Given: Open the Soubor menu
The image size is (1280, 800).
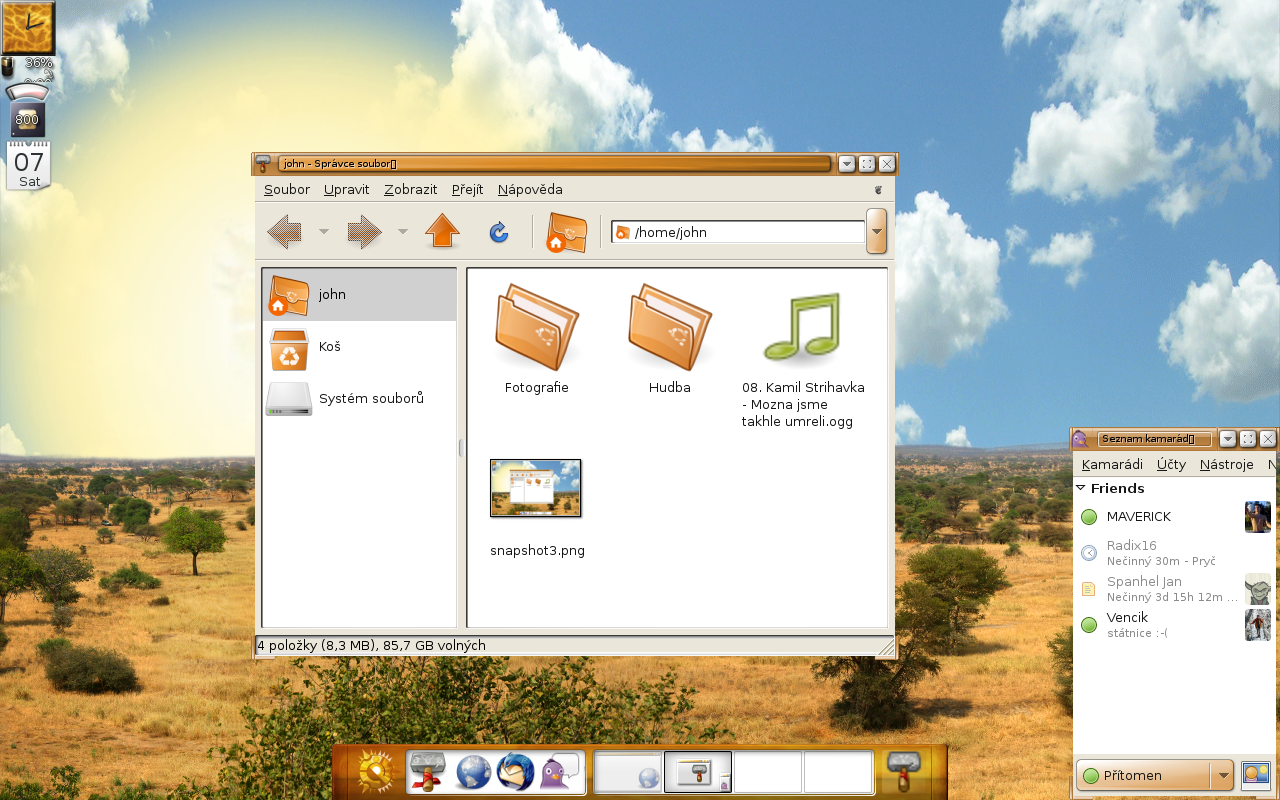Looking at the screenshot, I should tap(287, 189).
